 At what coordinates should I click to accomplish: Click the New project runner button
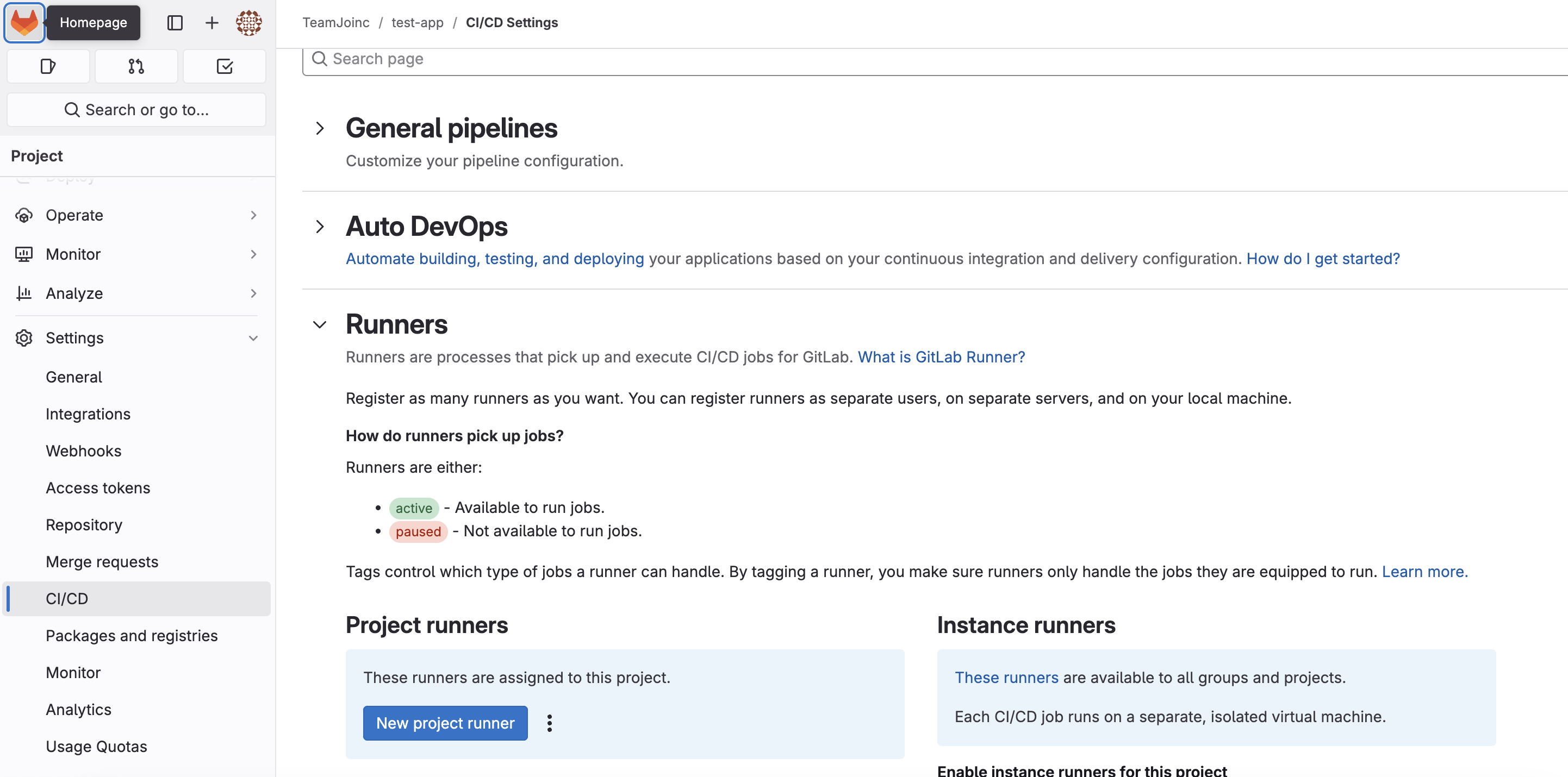click(445, 723)
